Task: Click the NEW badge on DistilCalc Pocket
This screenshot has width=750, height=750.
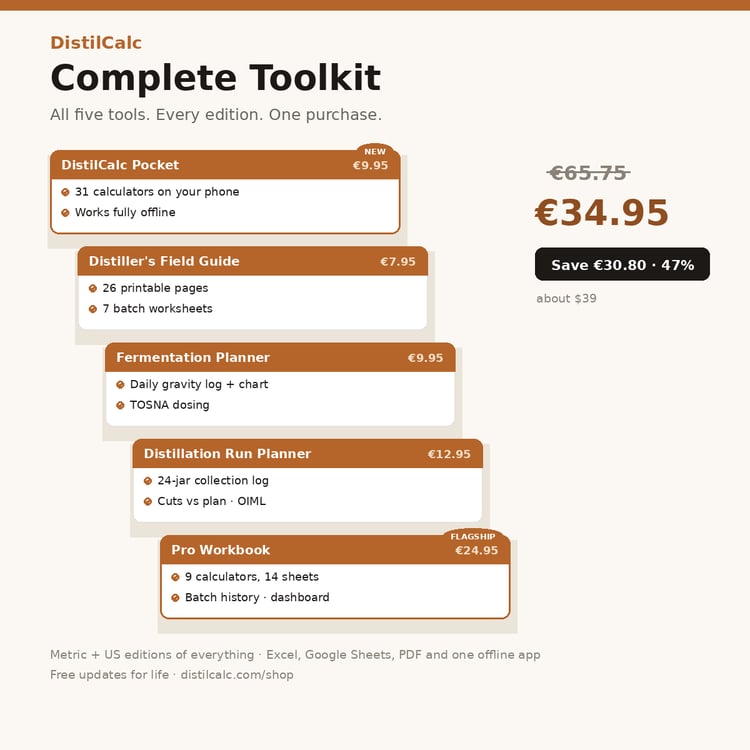Action: pyautogui.click(x=375, y=151)
